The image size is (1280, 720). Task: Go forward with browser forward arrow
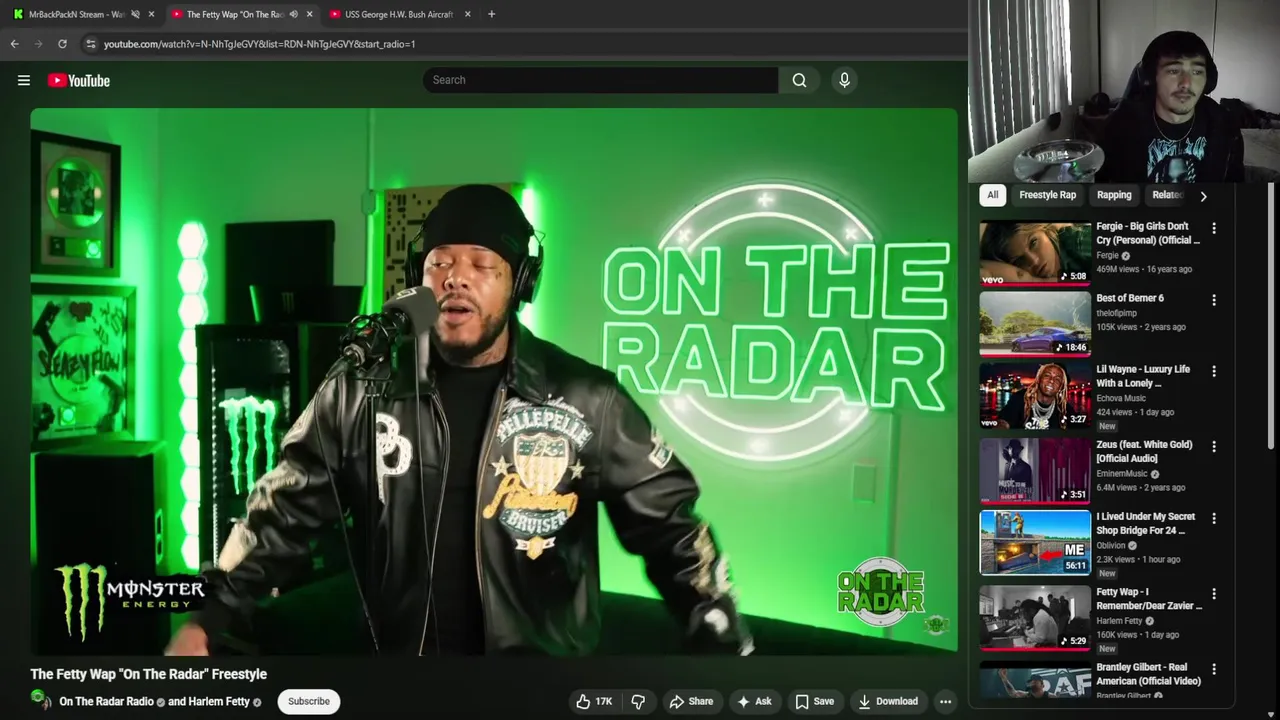(38, 44)
